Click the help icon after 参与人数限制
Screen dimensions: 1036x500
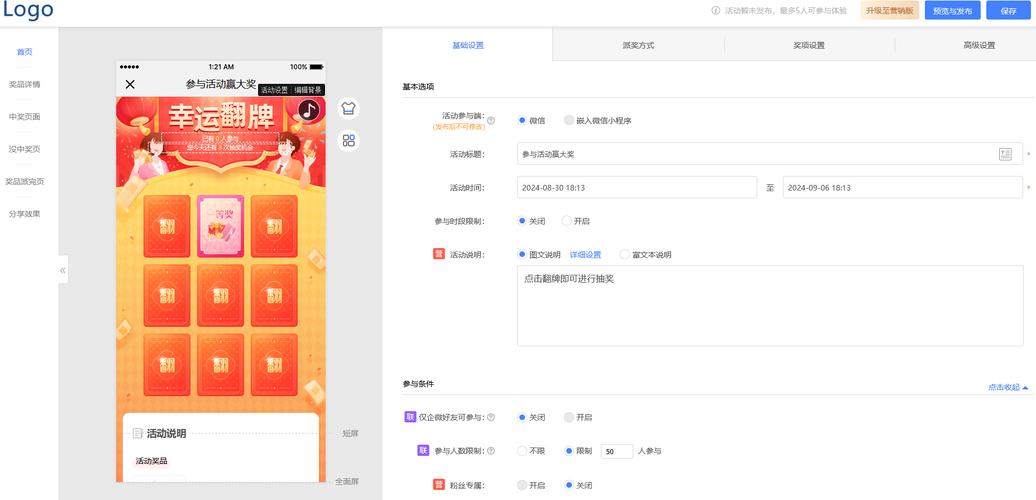point(491,451)
